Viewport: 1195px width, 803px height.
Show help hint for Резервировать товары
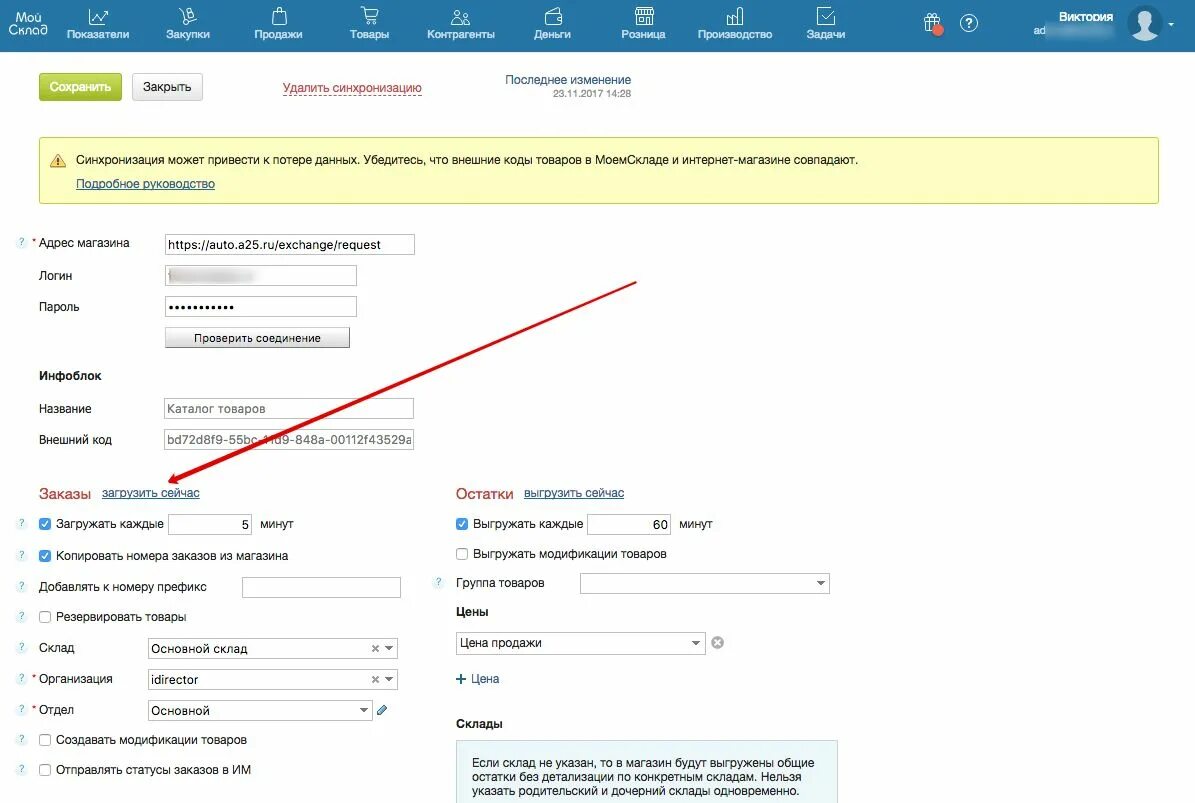coord(21,616)
